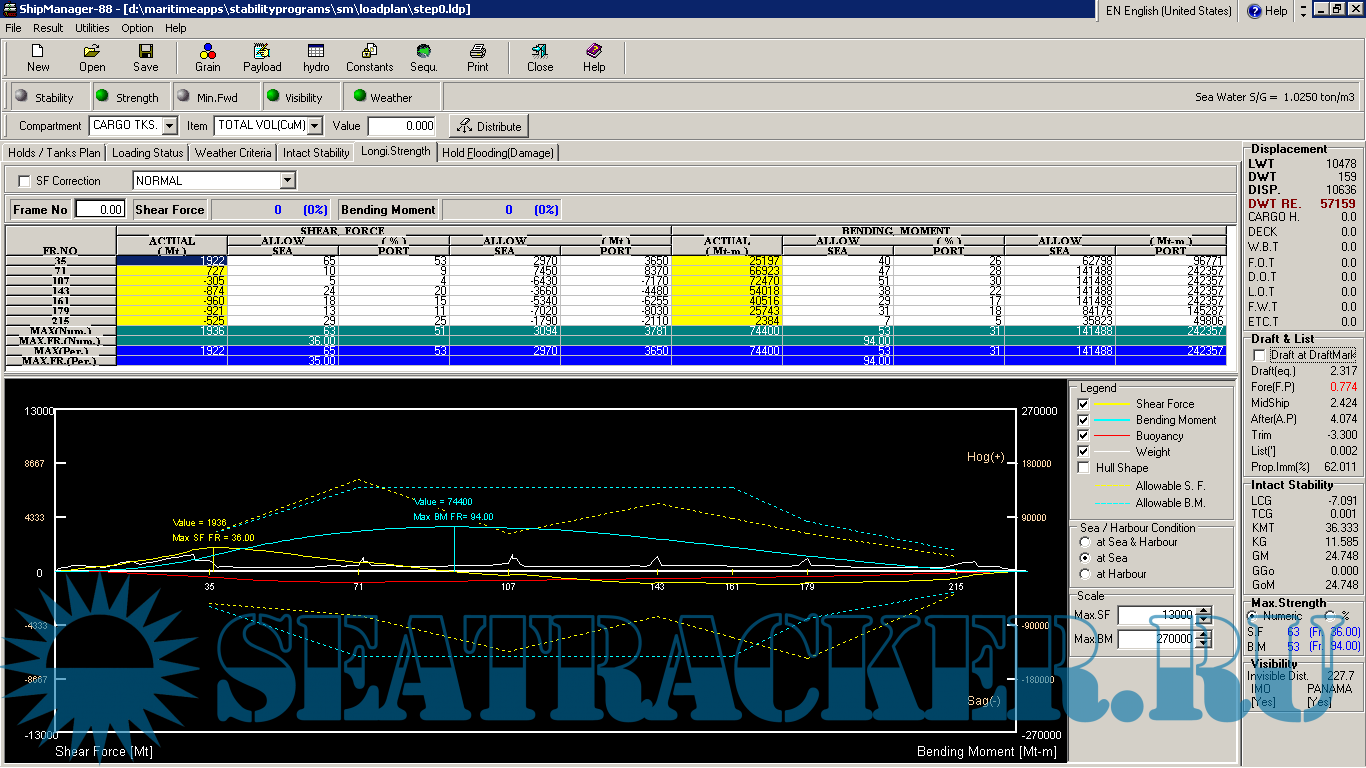Expand the Compartment CARGO TKS. dropdown
The image size is (1366, 768).
pos(169,126)
